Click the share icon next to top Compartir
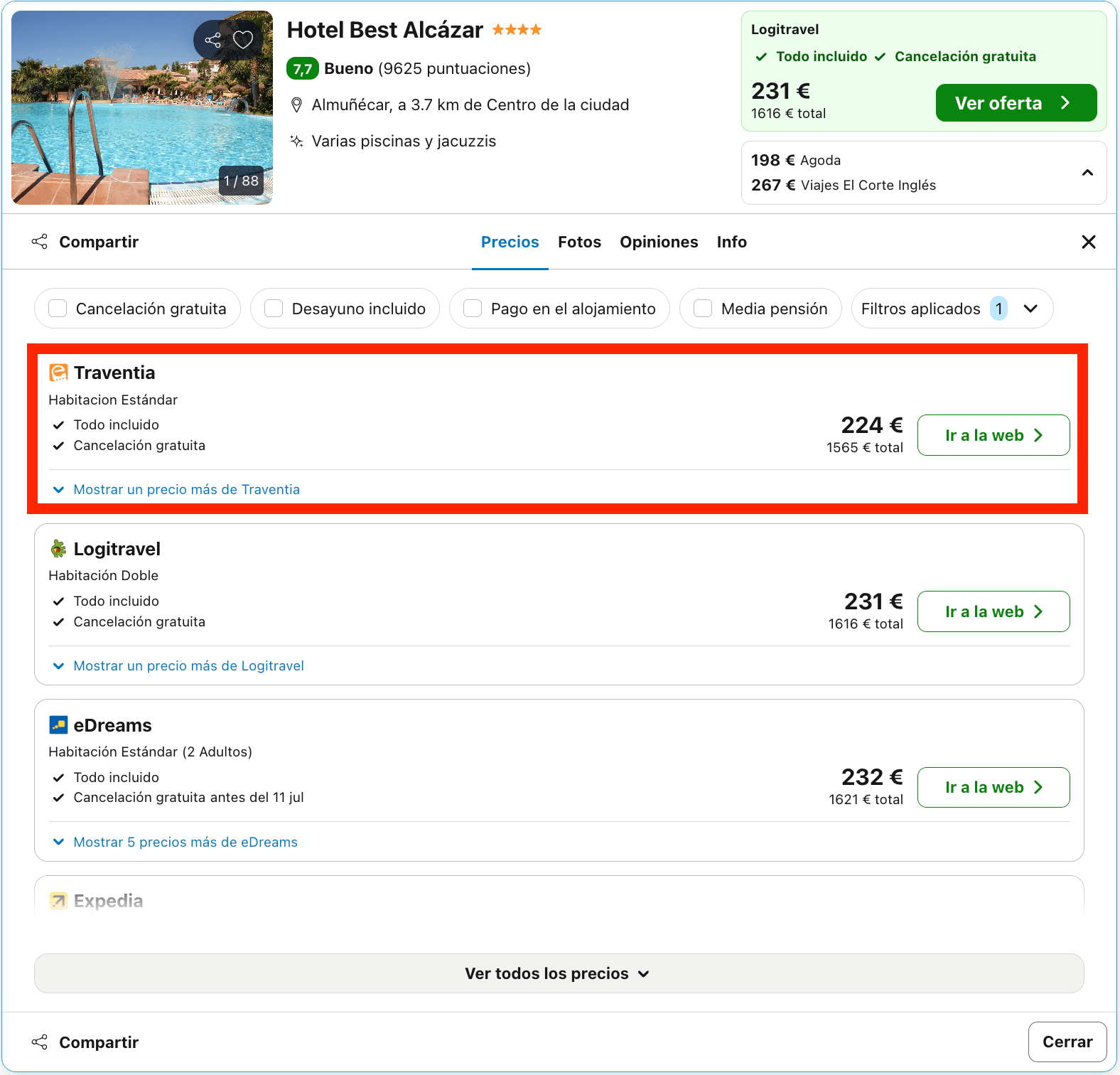 (40, 242)
